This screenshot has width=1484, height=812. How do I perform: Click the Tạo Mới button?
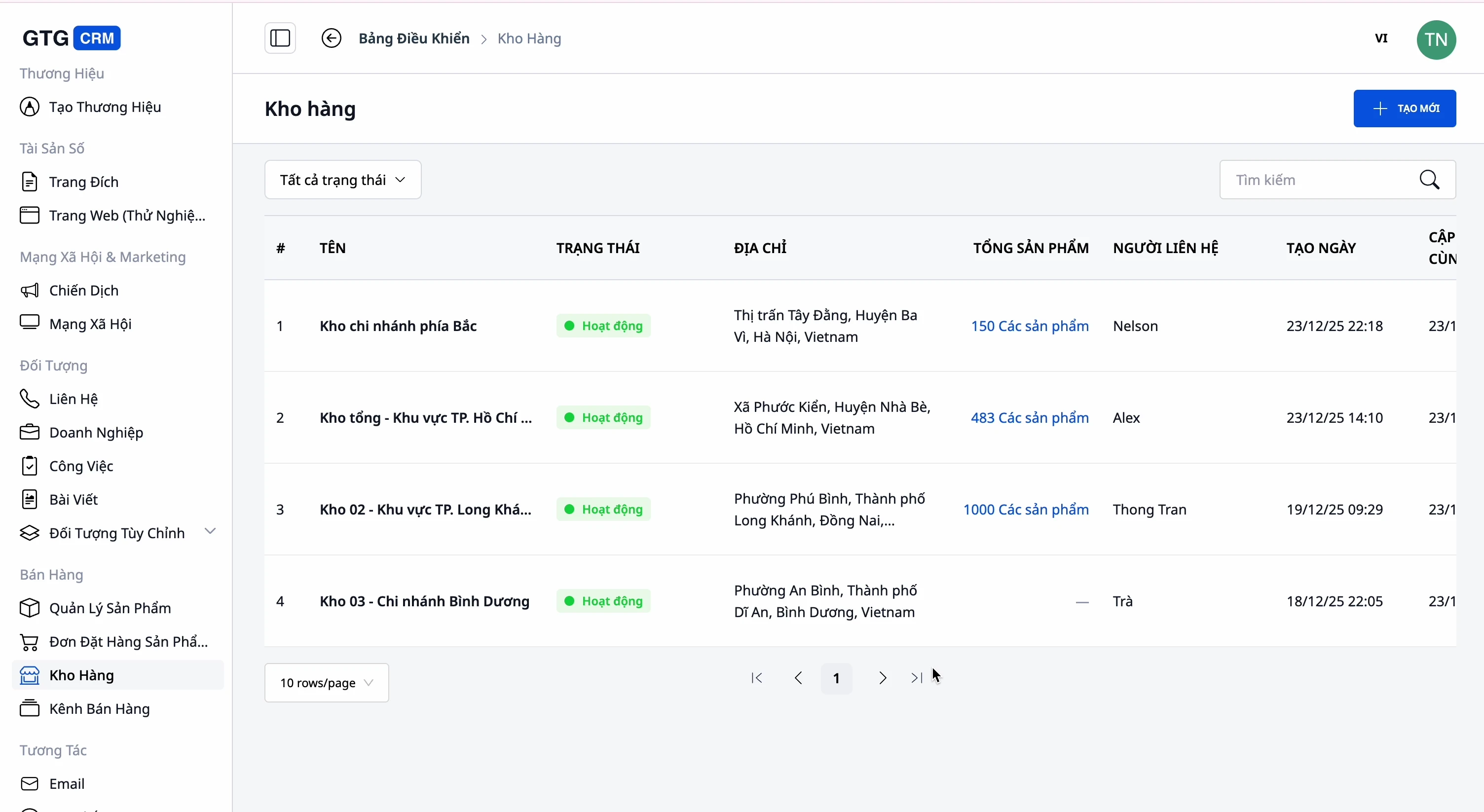pyautogui.click(x=1405, y=108)
